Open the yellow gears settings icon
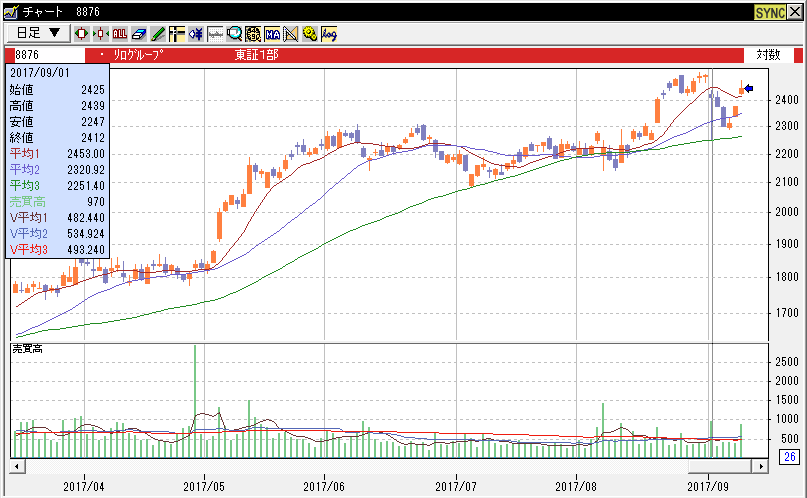The width and height of the screenshot is (807, 498). click(310, 33)
